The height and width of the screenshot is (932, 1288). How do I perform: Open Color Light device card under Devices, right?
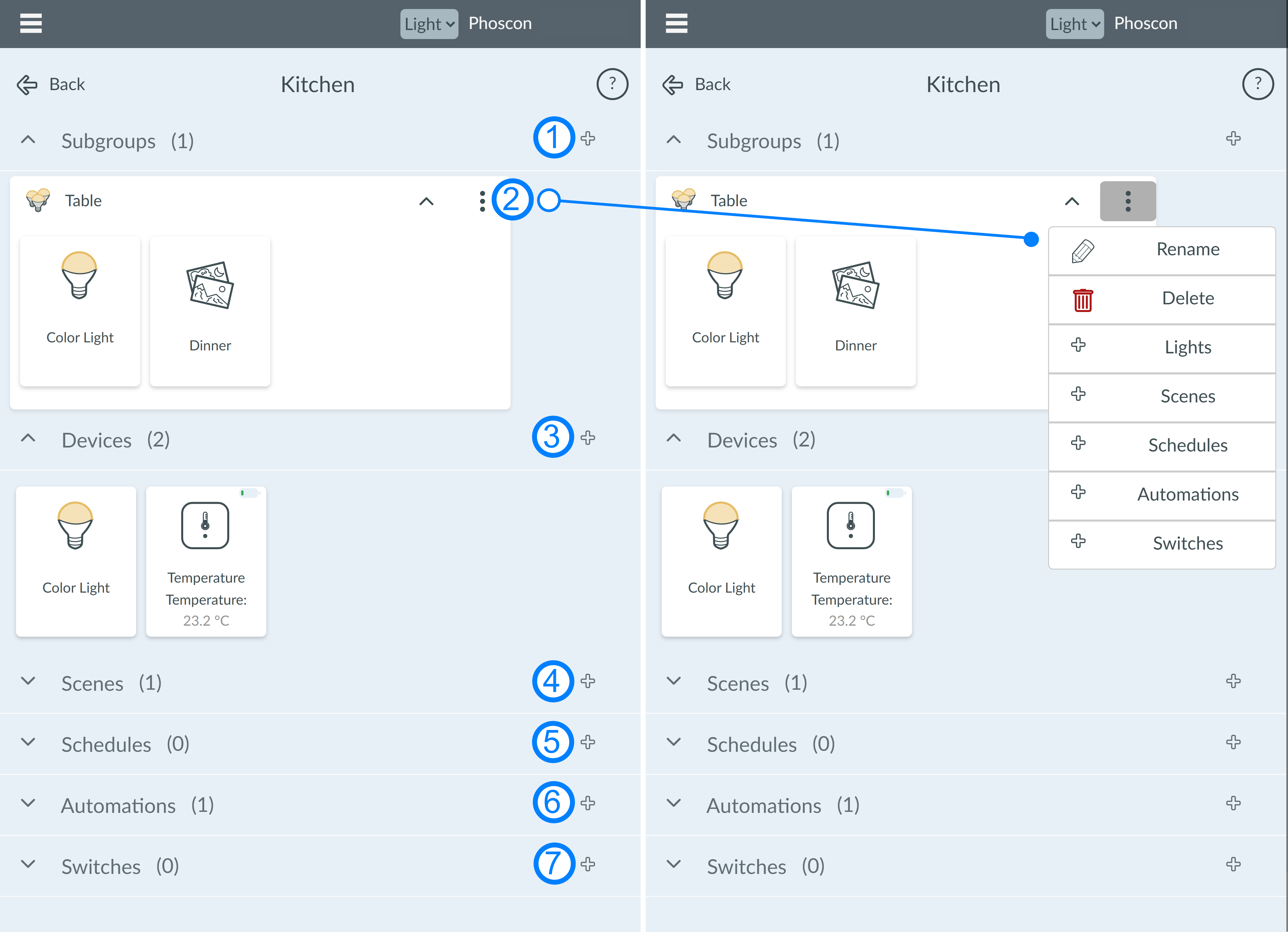tap(722, 562)
